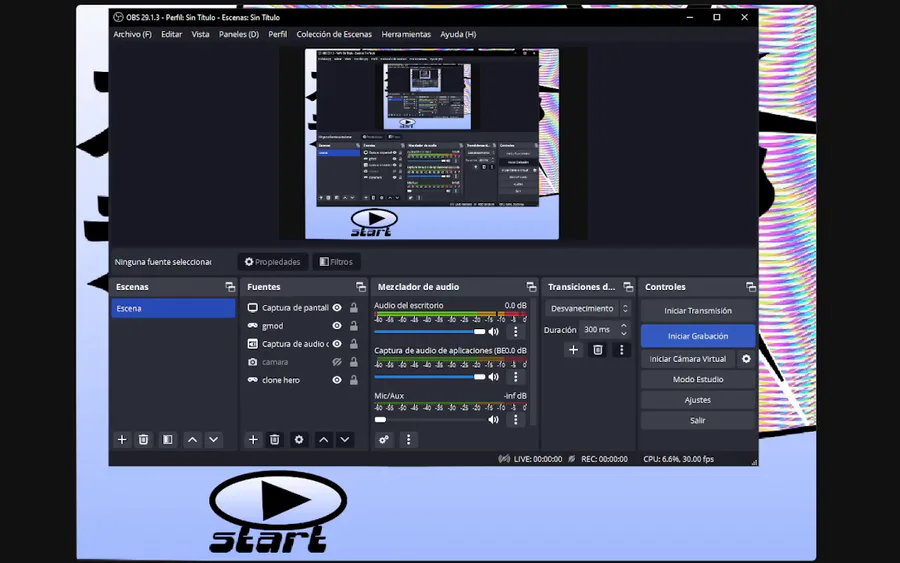The image size is (900, 563).
Task: Click Iniciar Transmisión button
Action: click(x=698, y=310)
